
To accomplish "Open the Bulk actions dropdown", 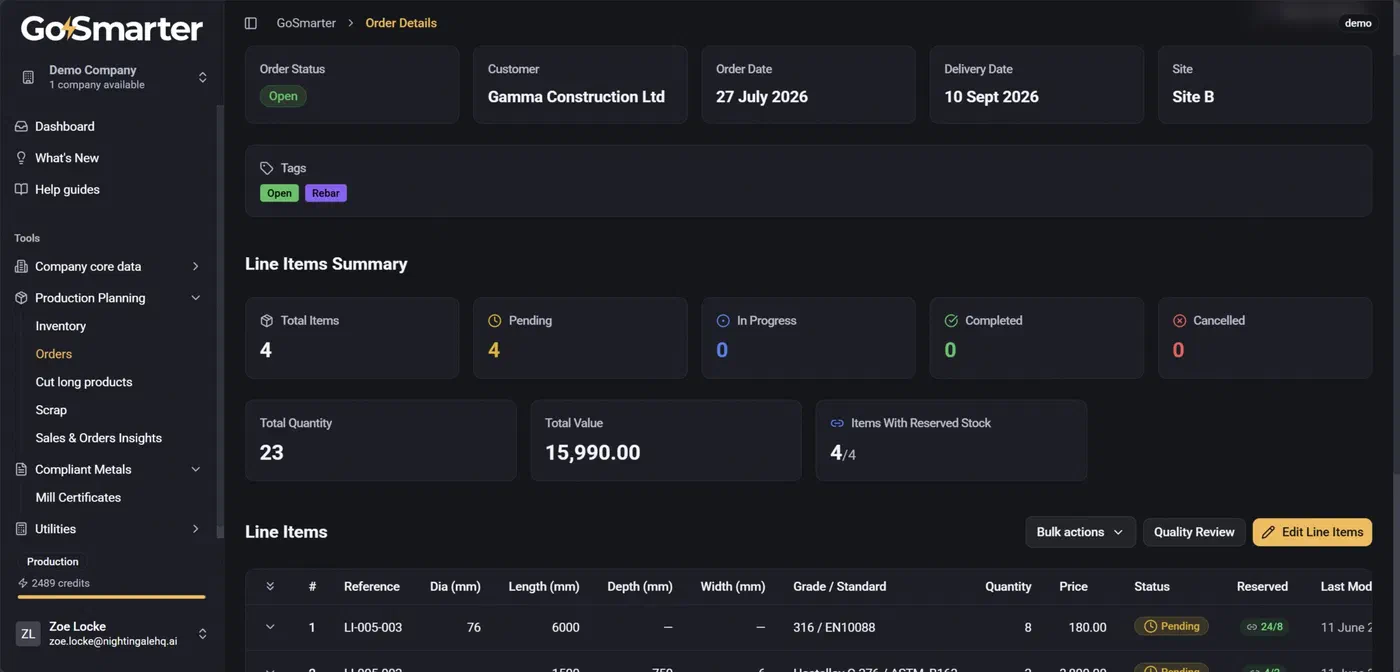I will tap(1080, 532).
